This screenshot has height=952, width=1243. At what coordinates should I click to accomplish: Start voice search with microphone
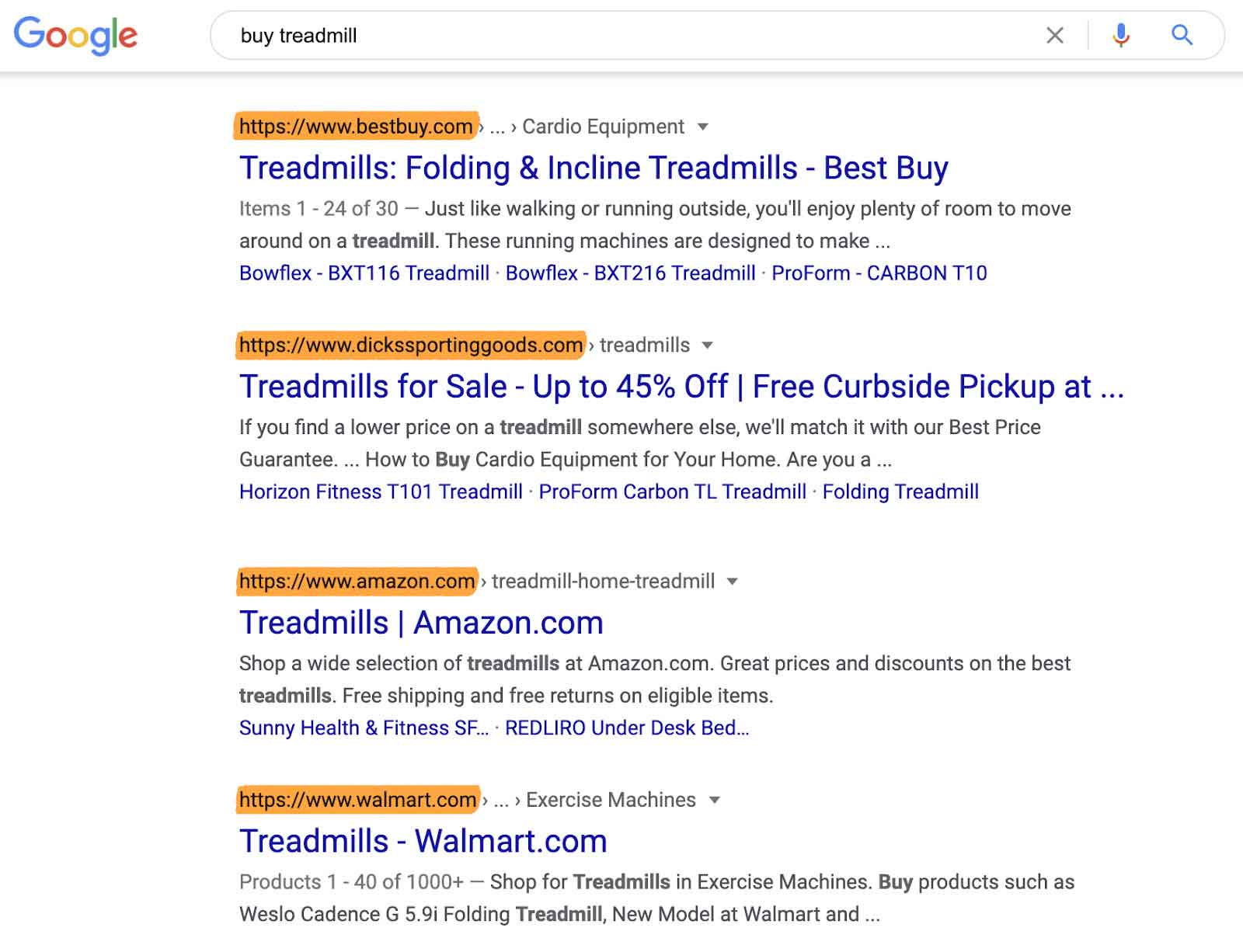tap(1120, 36)
